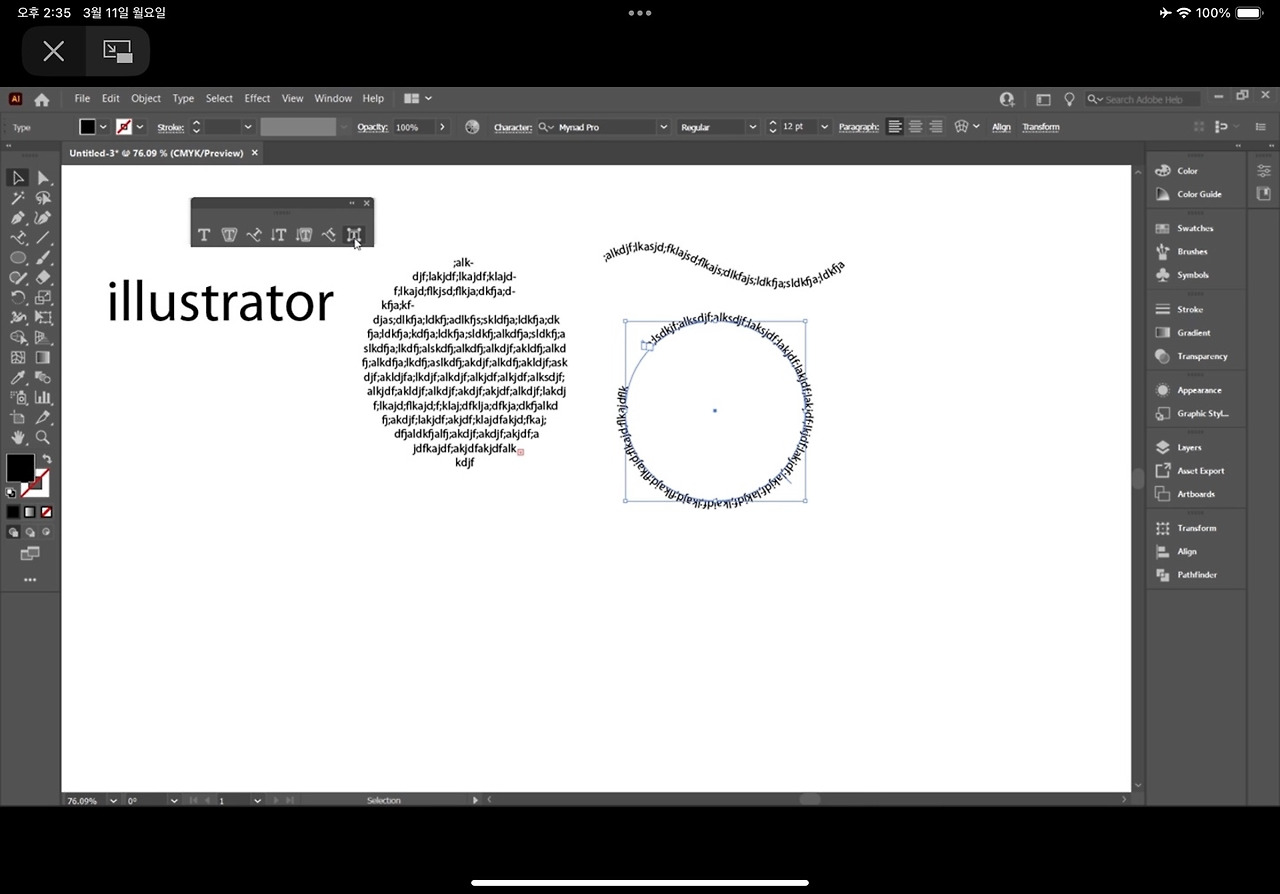Select the Selection tool (black arrow)

coord(18,178)
